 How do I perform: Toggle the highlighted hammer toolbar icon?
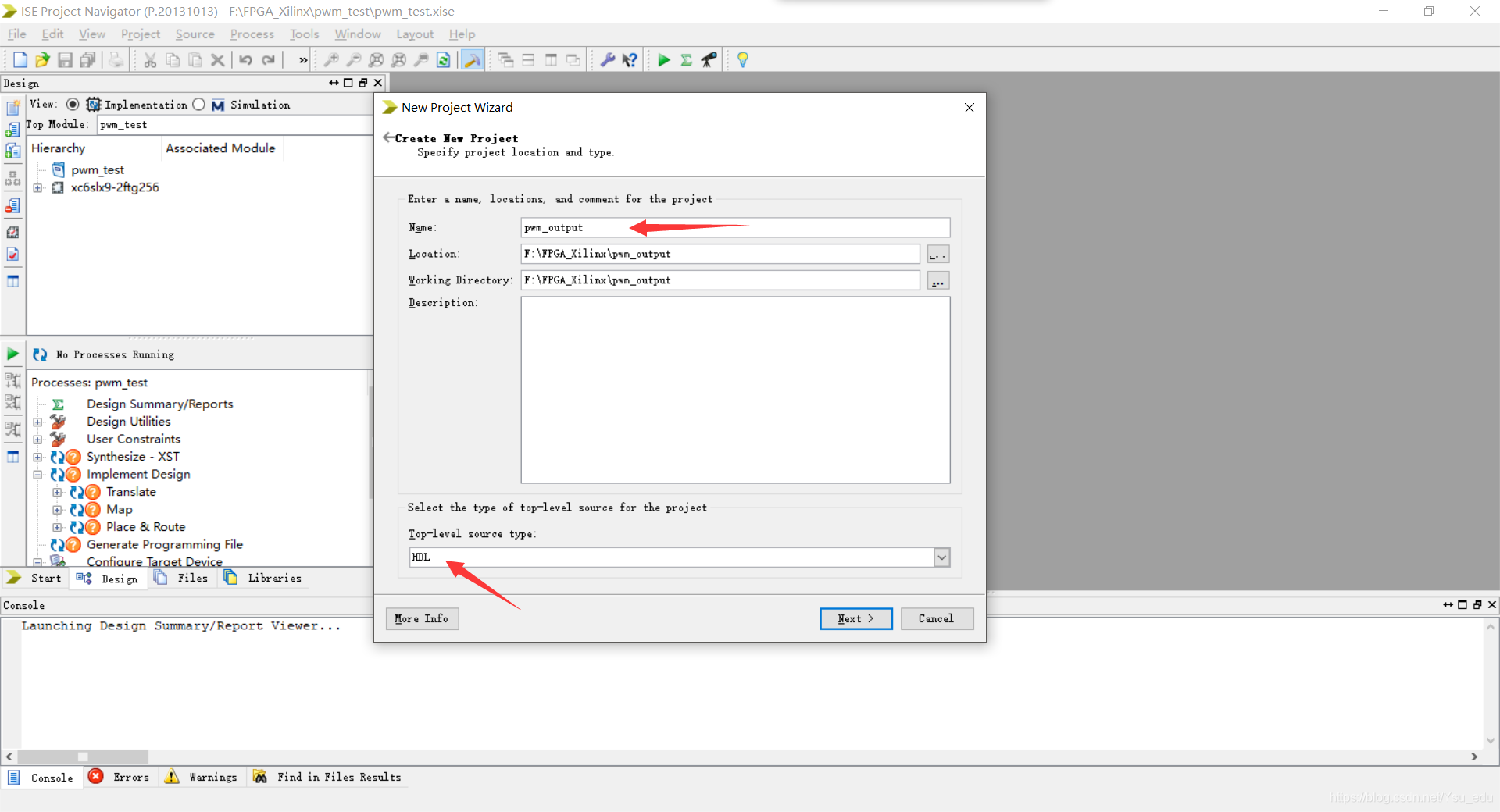(472, 60)
